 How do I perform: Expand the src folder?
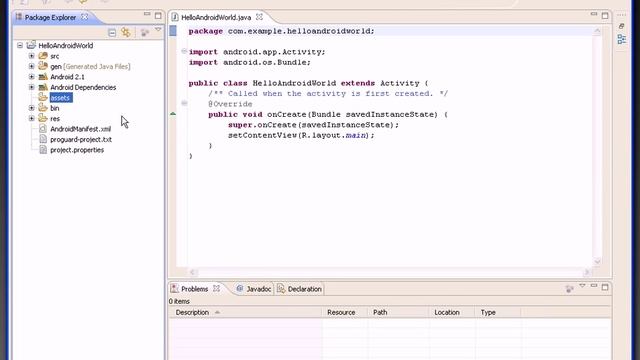pos(31,56)
